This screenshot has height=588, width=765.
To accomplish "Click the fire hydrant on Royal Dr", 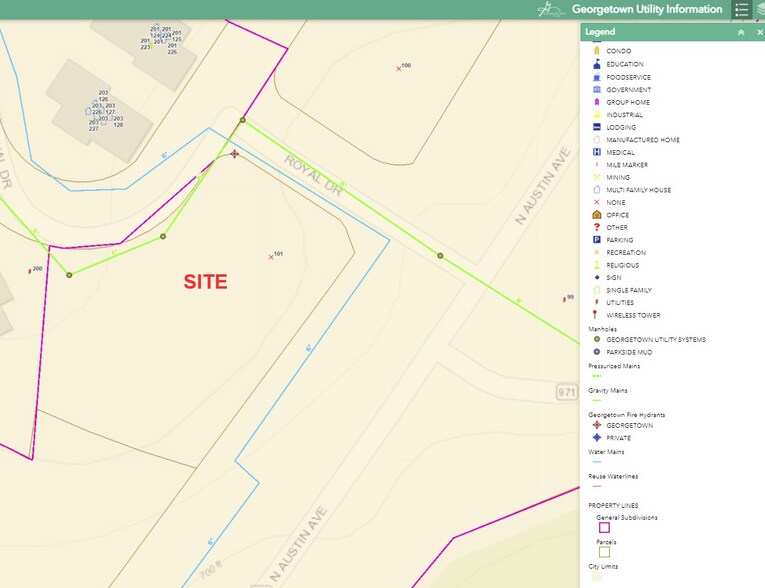I will [x=234, y=154].
